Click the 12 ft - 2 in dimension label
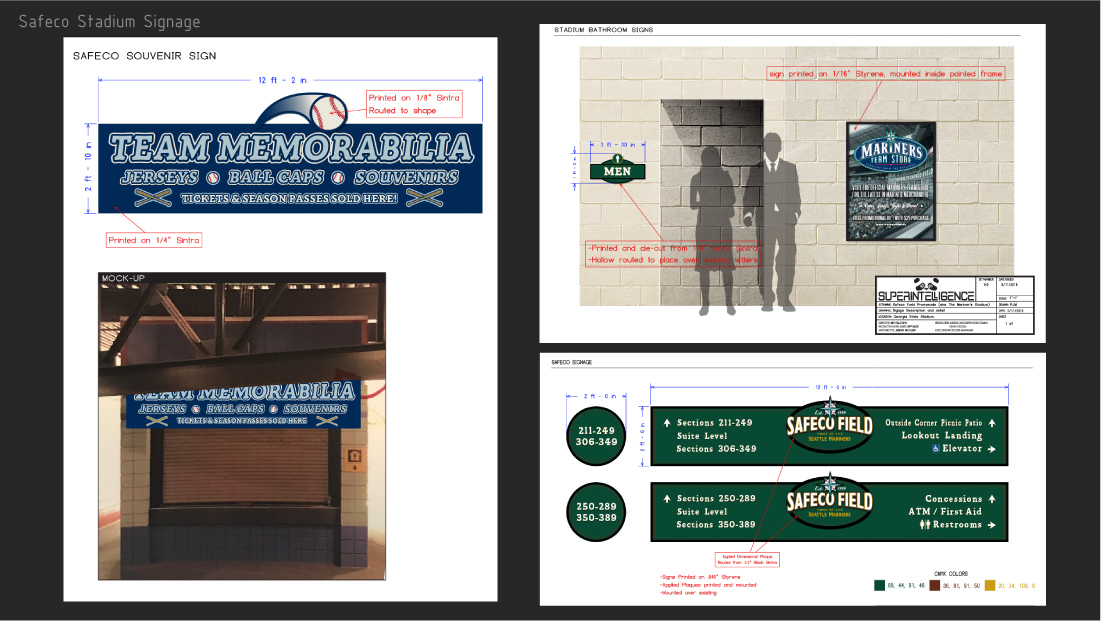The height and width of the screenshot is (621, 1101). 282,80
